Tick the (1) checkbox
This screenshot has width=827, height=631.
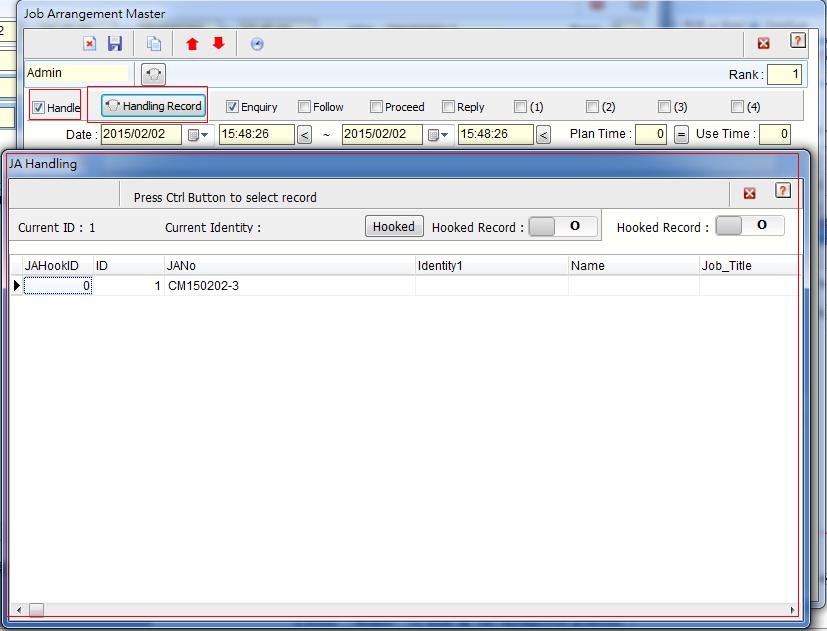click(521, 107)
